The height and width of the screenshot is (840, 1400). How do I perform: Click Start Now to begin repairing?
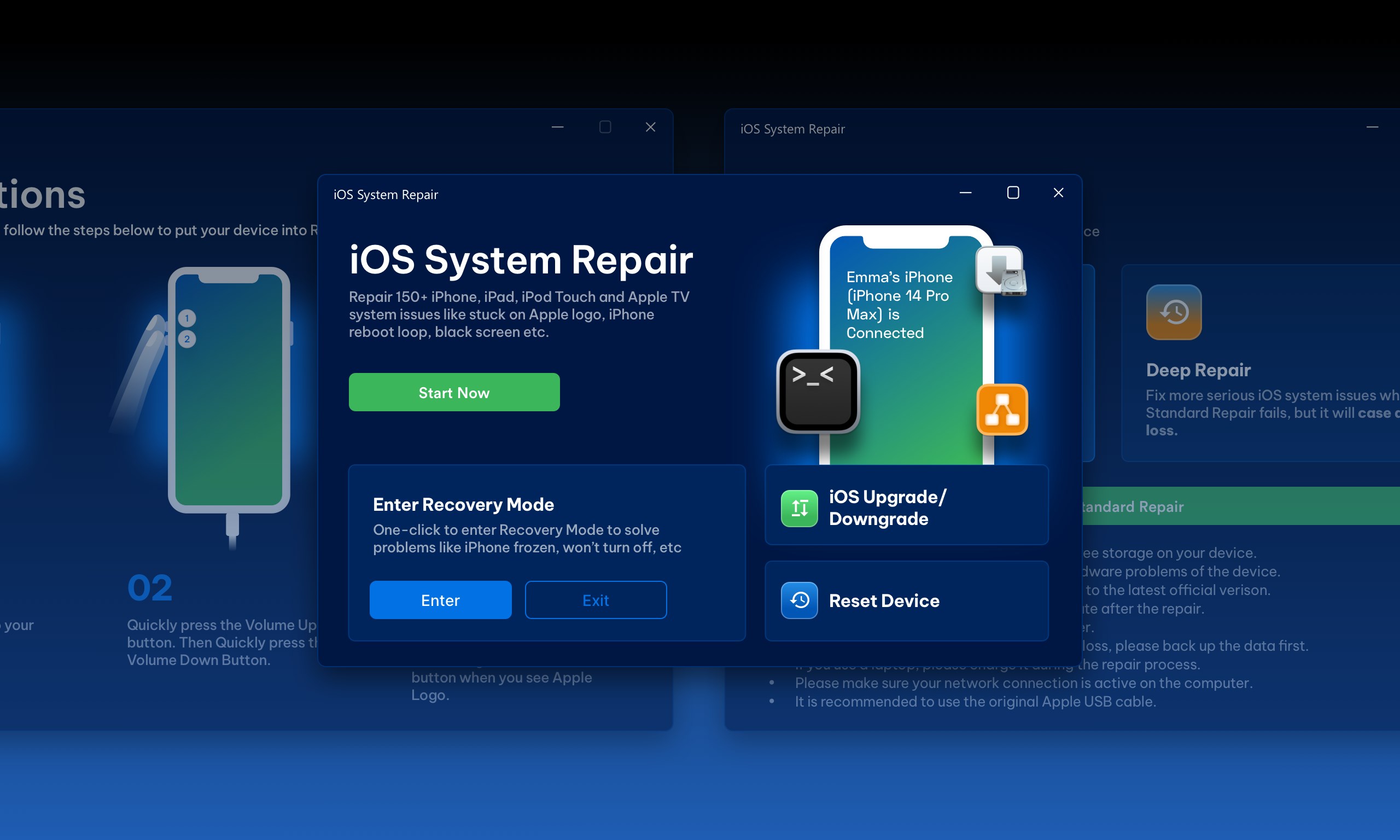click(454, 392)
